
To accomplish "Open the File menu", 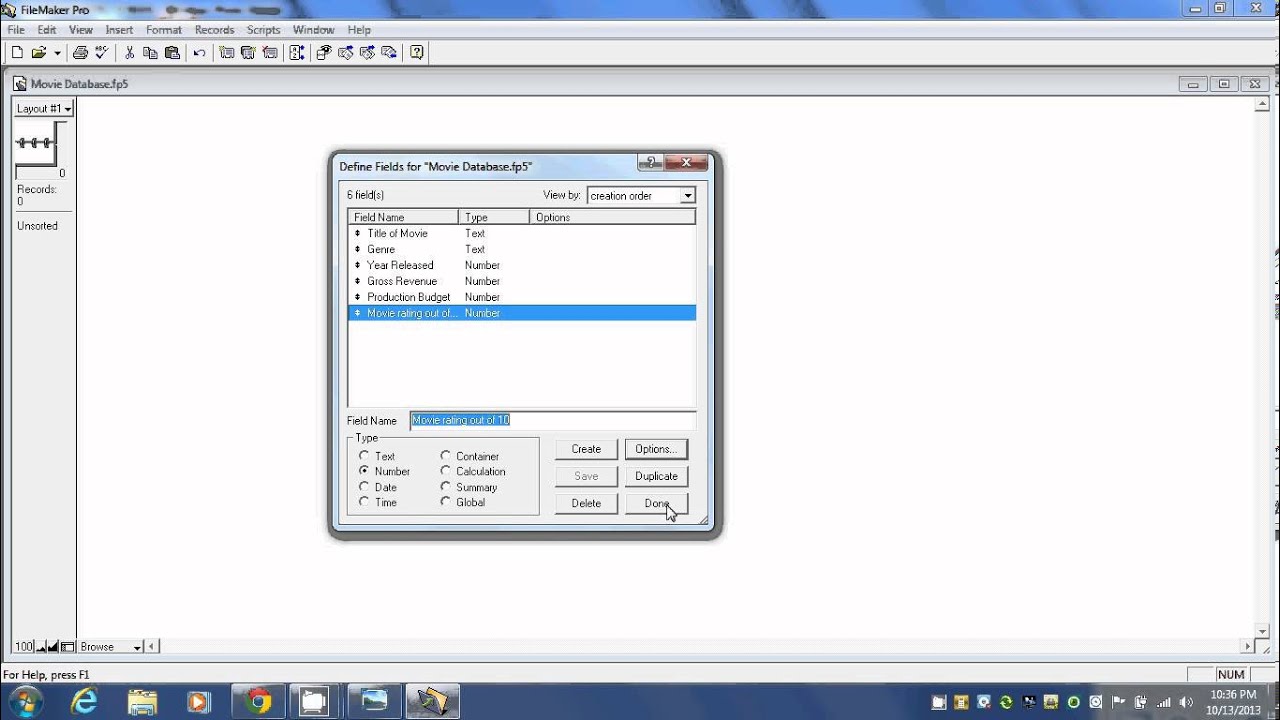I will pyautogui.click(x=16, y=30).
